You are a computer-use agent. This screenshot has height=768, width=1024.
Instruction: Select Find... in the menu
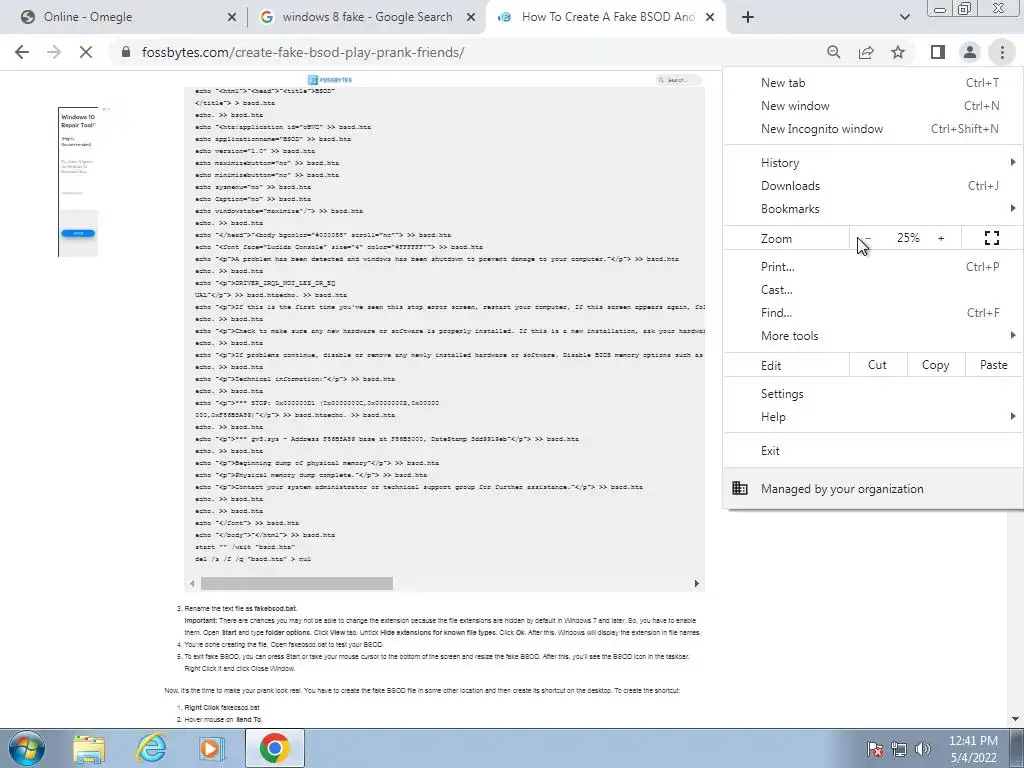(873, 312)
